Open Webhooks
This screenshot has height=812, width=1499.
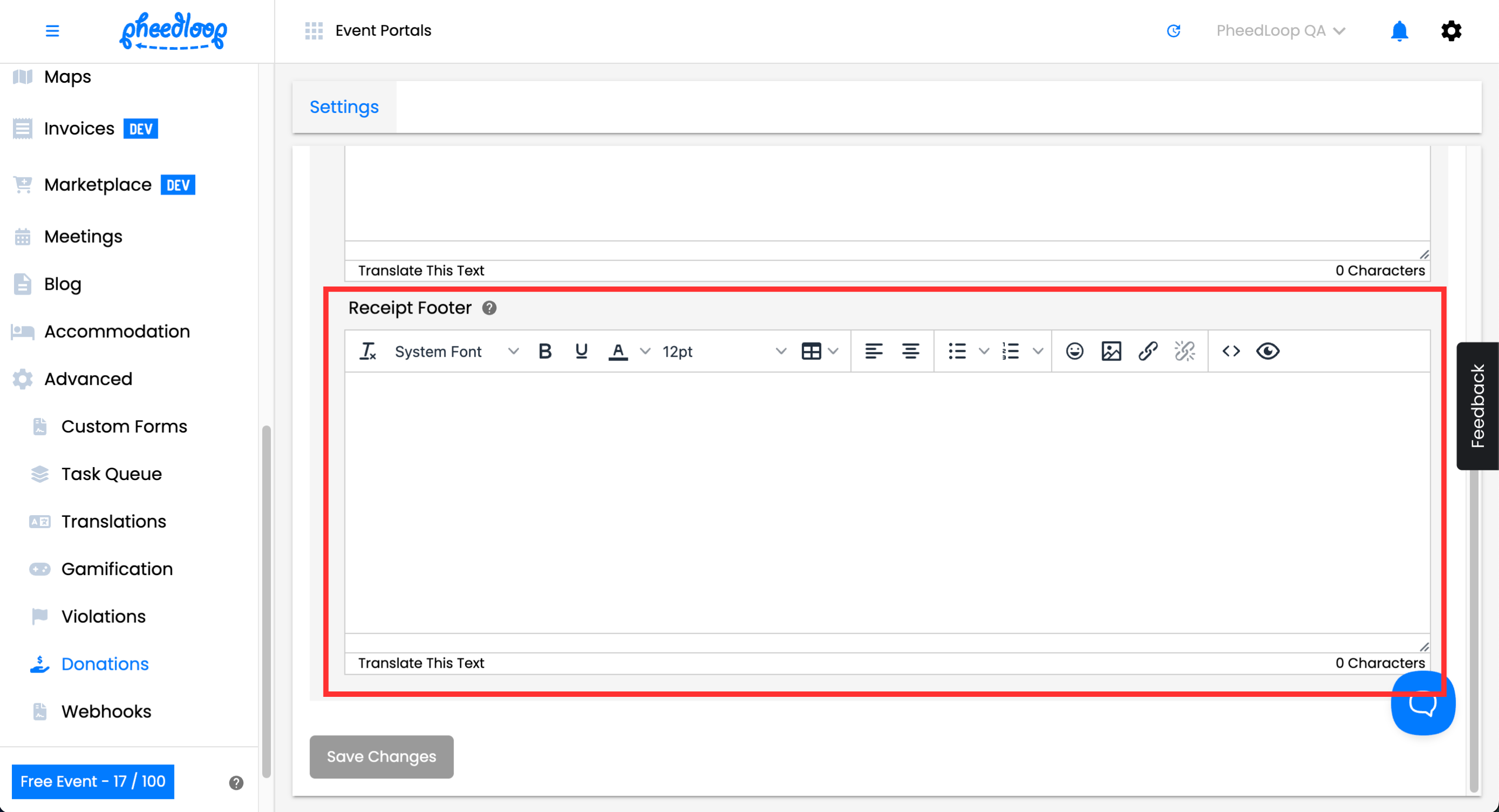click(107, 711)
